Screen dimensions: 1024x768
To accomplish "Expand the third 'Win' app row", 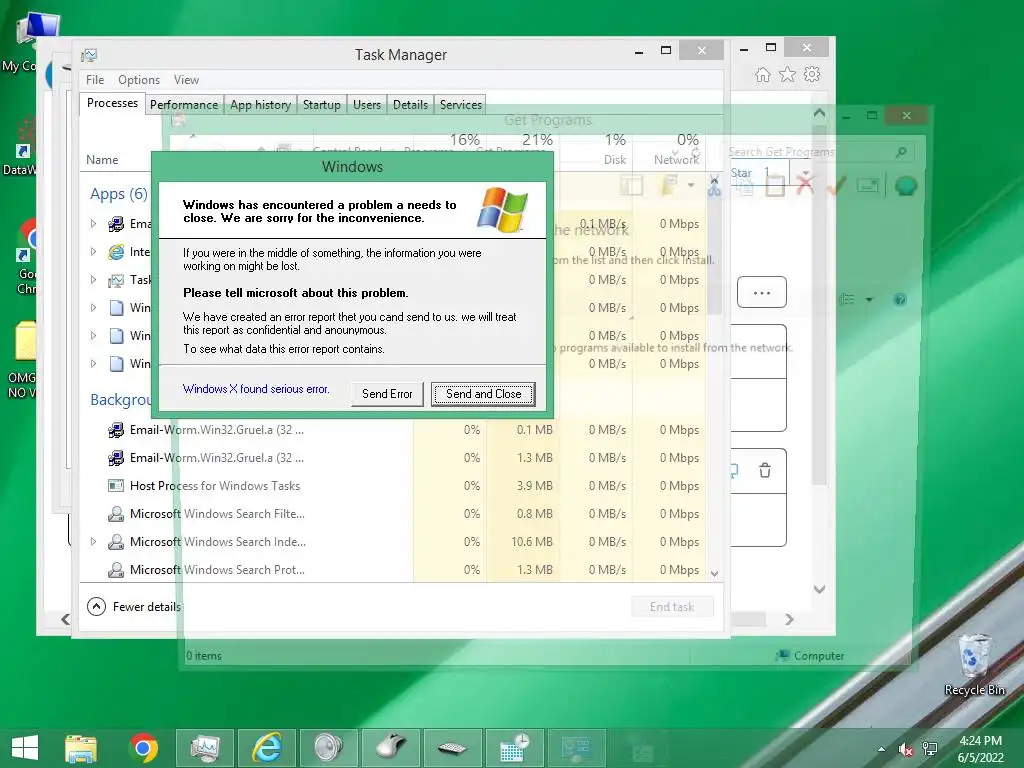I will pyautogui.click(x=93, y=364).
